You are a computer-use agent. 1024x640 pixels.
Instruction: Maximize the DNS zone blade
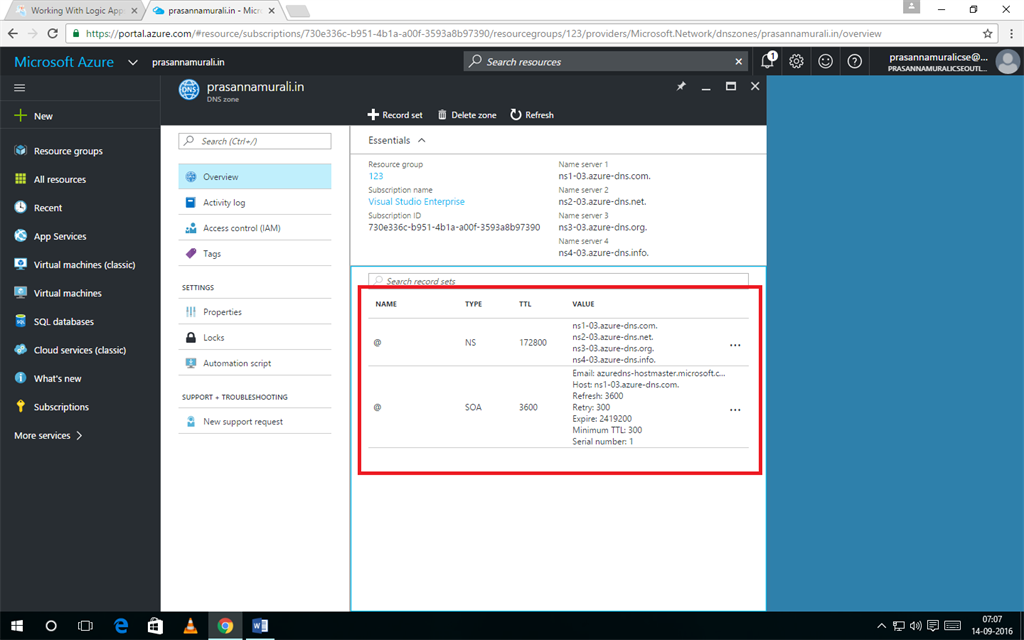731,86
